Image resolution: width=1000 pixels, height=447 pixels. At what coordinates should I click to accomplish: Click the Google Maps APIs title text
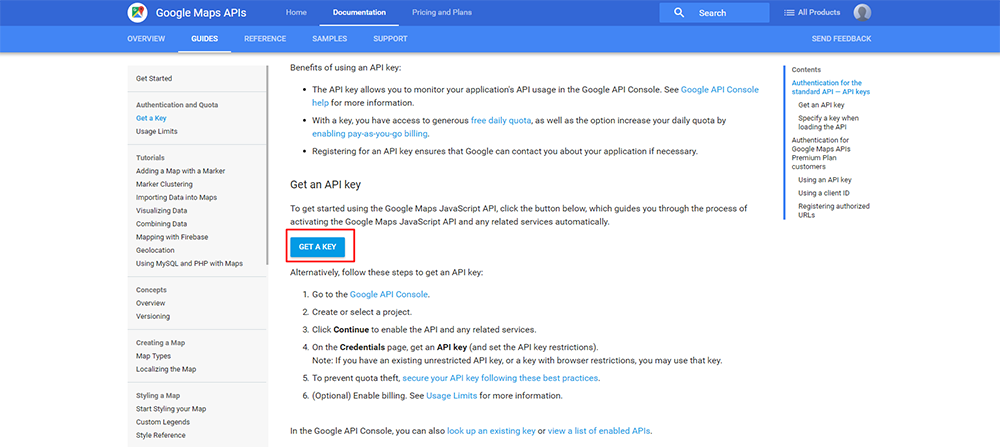[x=201, y=13]
